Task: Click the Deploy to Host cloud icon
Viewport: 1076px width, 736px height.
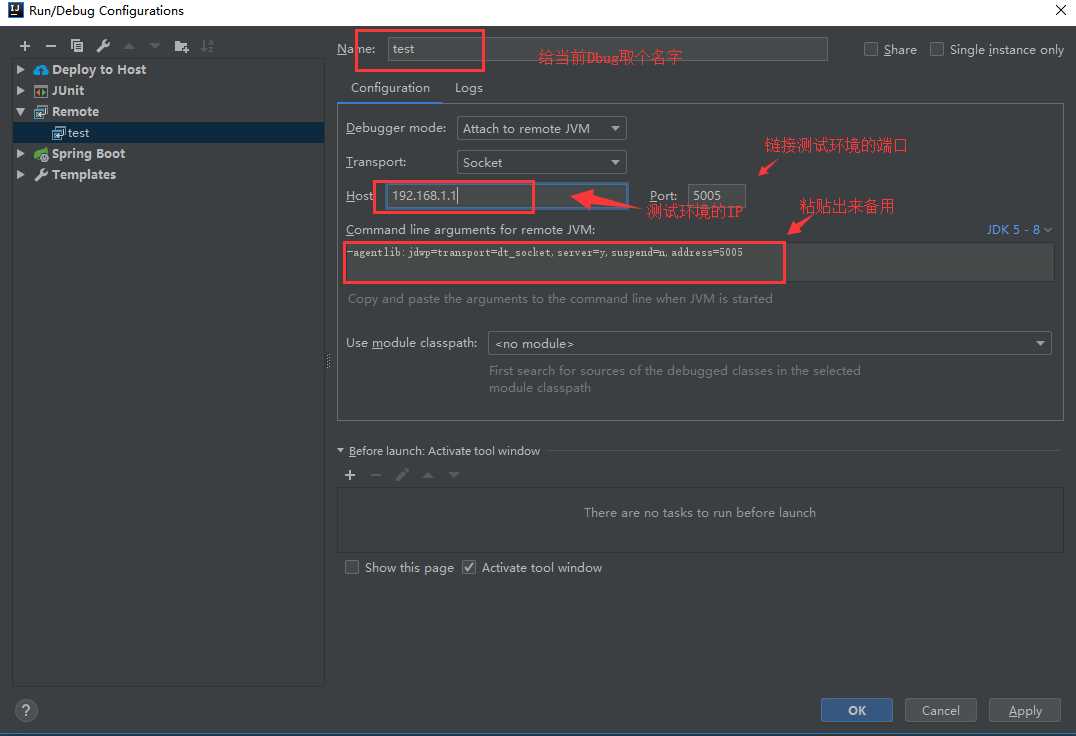Action: coord(40,70)
